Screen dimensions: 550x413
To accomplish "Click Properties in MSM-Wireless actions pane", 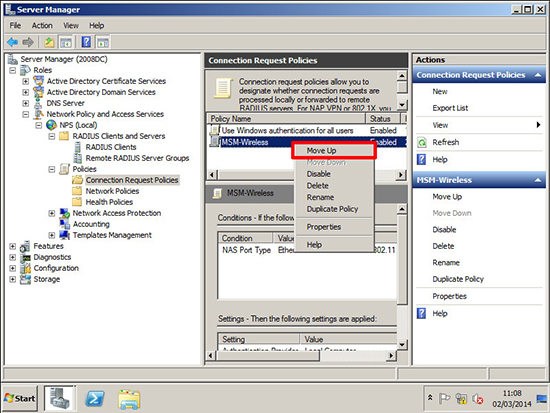I will click(449, 296).
